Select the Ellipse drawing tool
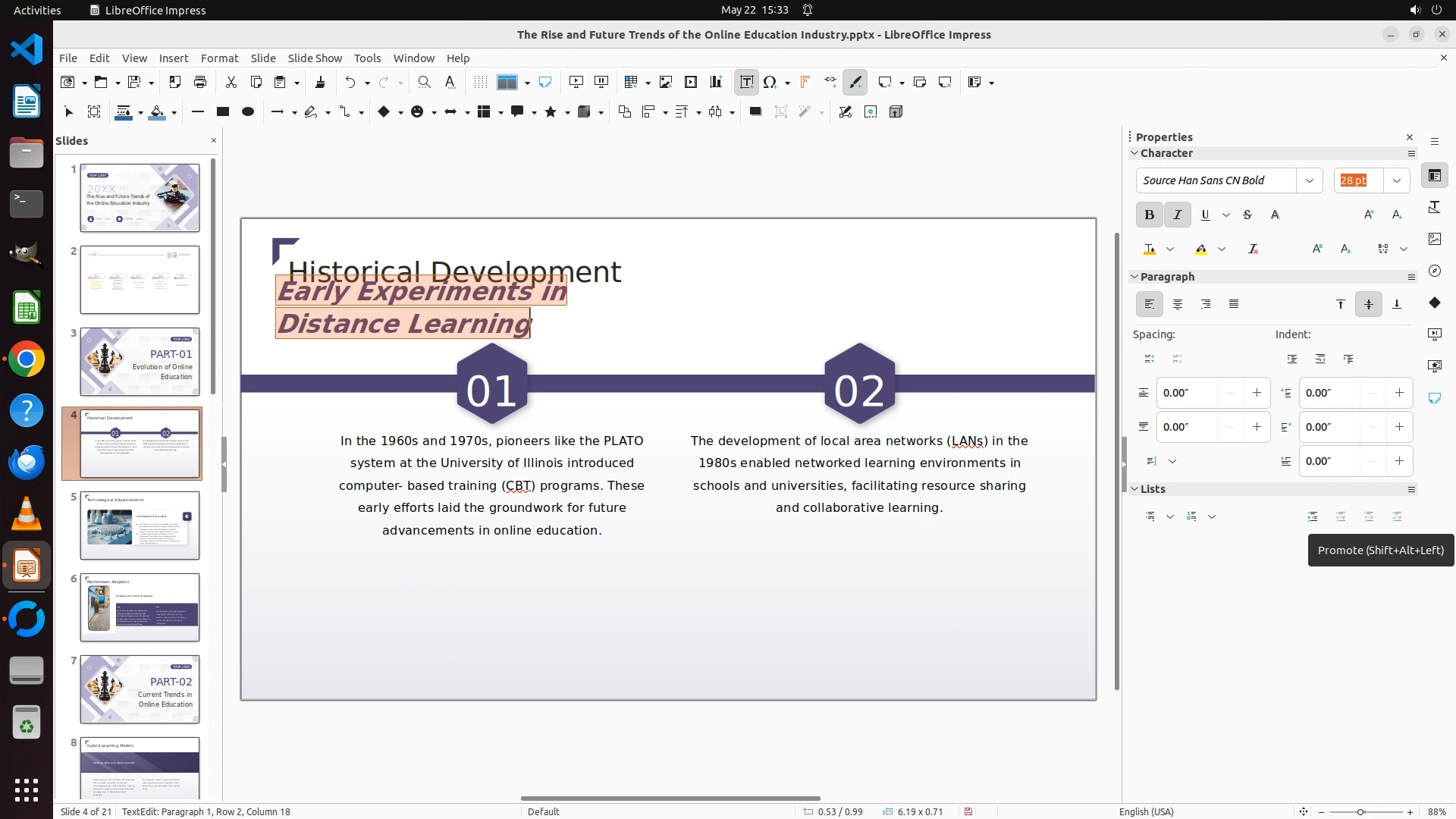 point(247,111)
